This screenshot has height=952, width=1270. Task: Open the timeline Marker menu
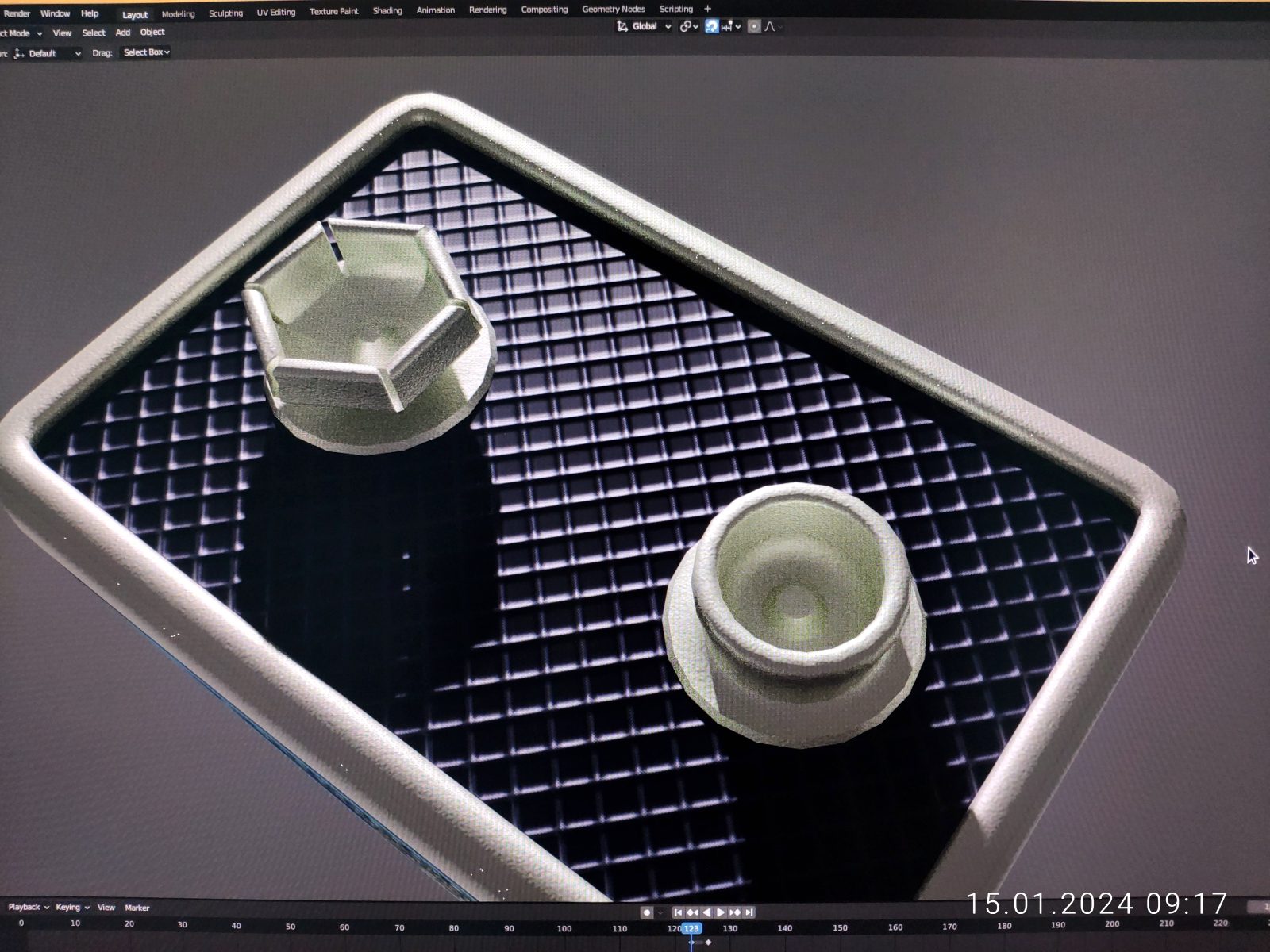(x=137, y=908)
